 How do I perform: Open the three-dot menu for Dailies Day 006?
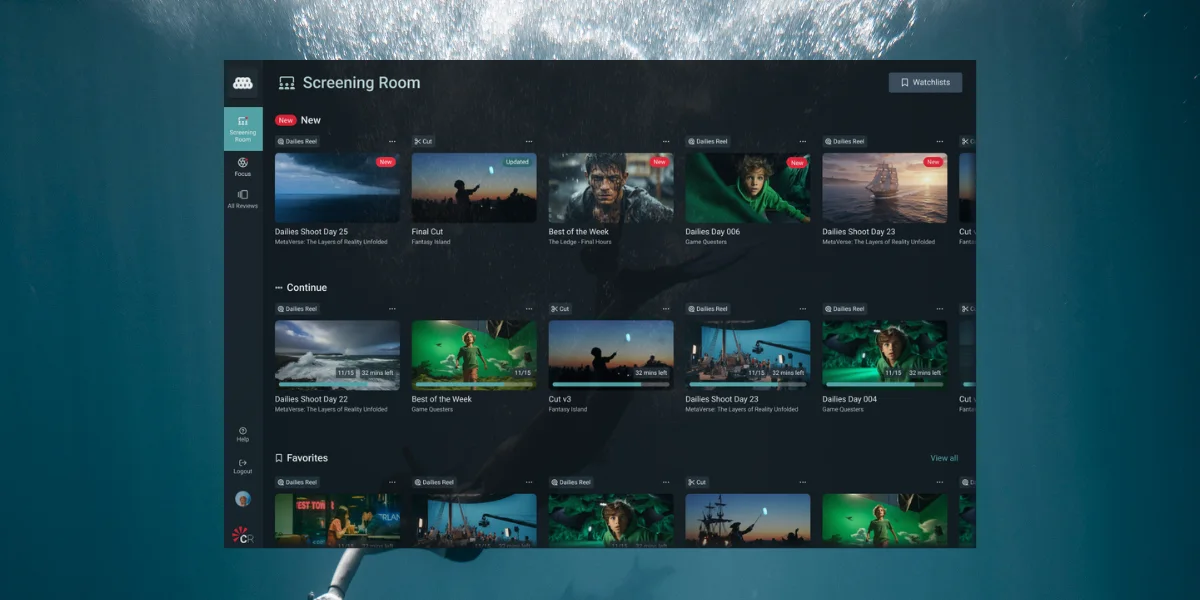(803, 141)
